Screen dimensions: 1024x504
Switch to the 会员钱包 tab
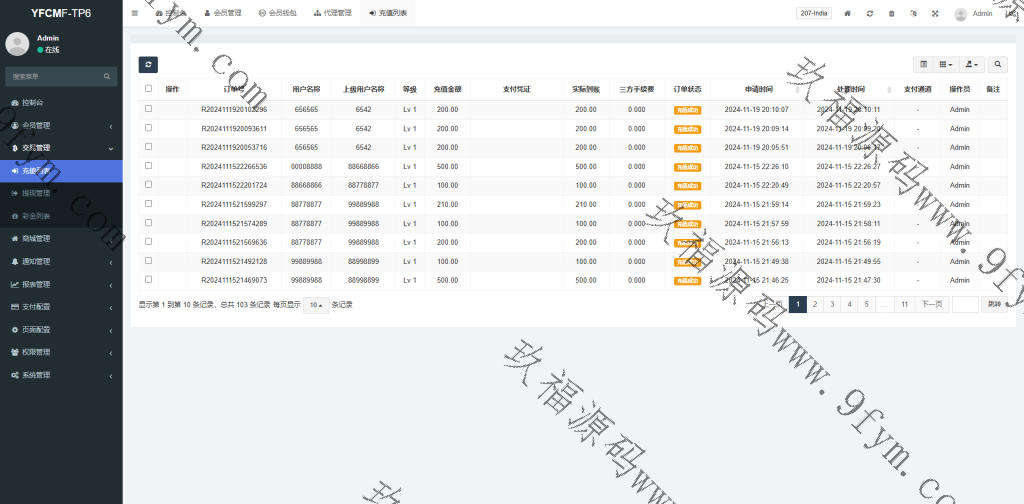[x=276, y=13]
